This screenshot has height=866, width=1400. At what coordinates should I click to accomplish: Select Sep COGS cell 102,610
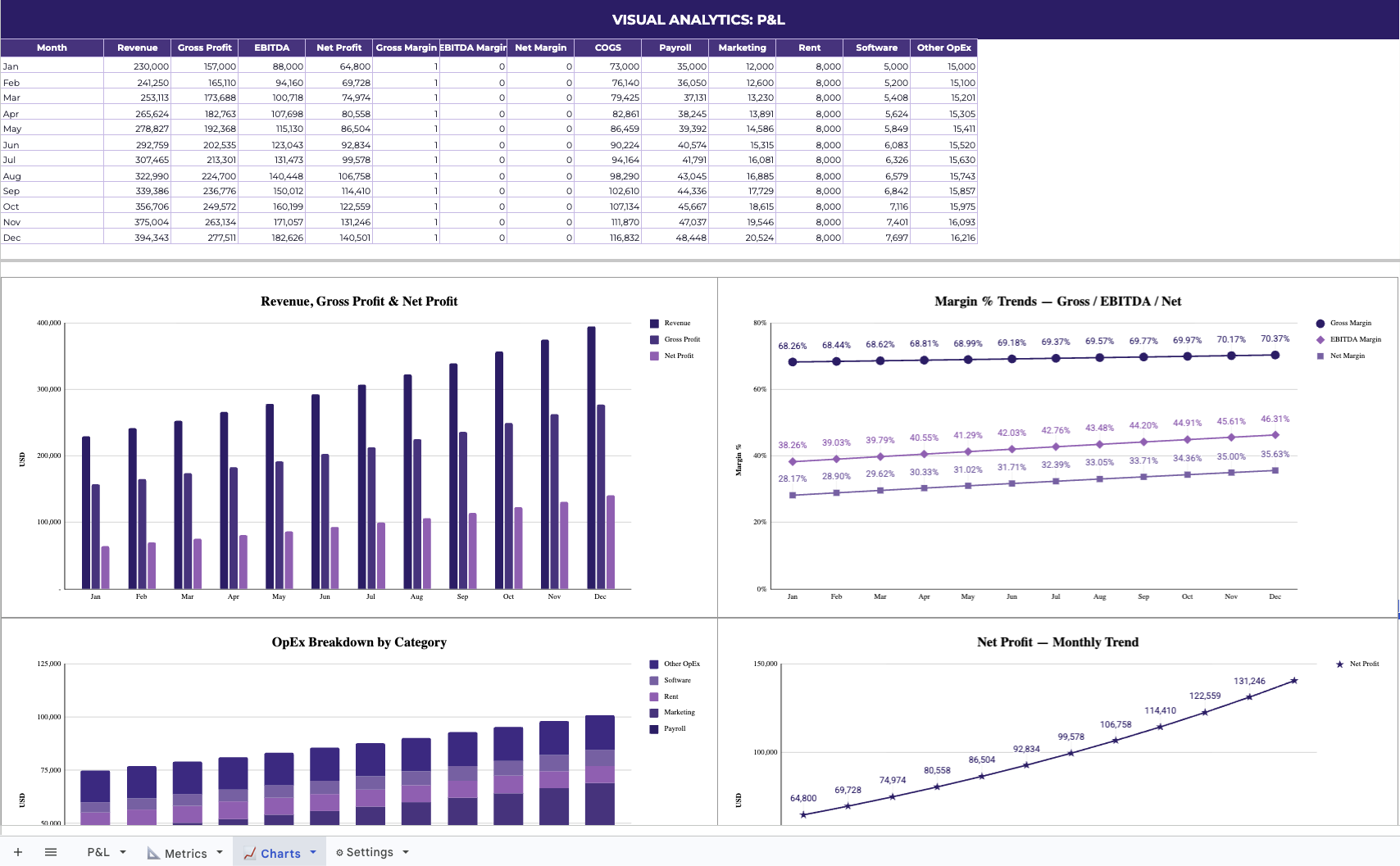tap(608, 191)
